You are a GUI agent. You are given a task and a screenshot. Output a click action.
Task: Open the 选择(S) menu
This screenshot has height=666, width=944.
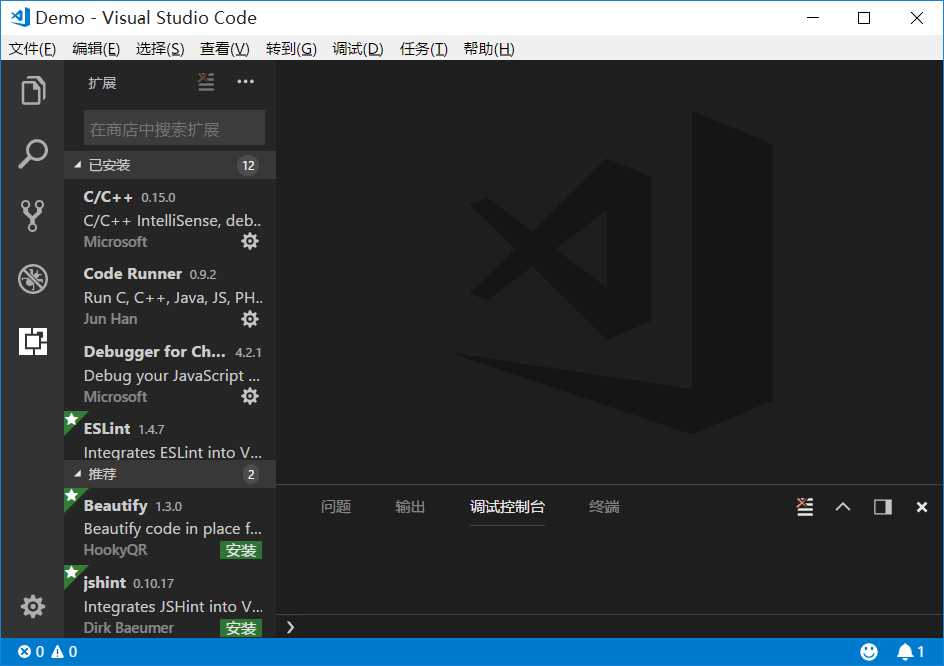(160, 49)
